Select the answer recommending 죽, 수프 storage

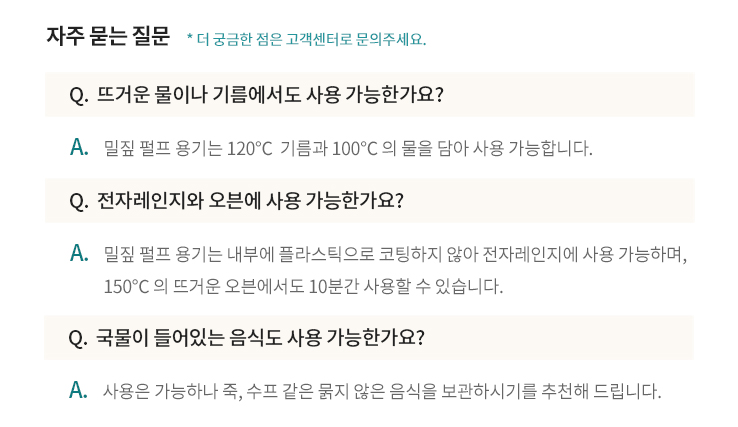click(382, 390)
